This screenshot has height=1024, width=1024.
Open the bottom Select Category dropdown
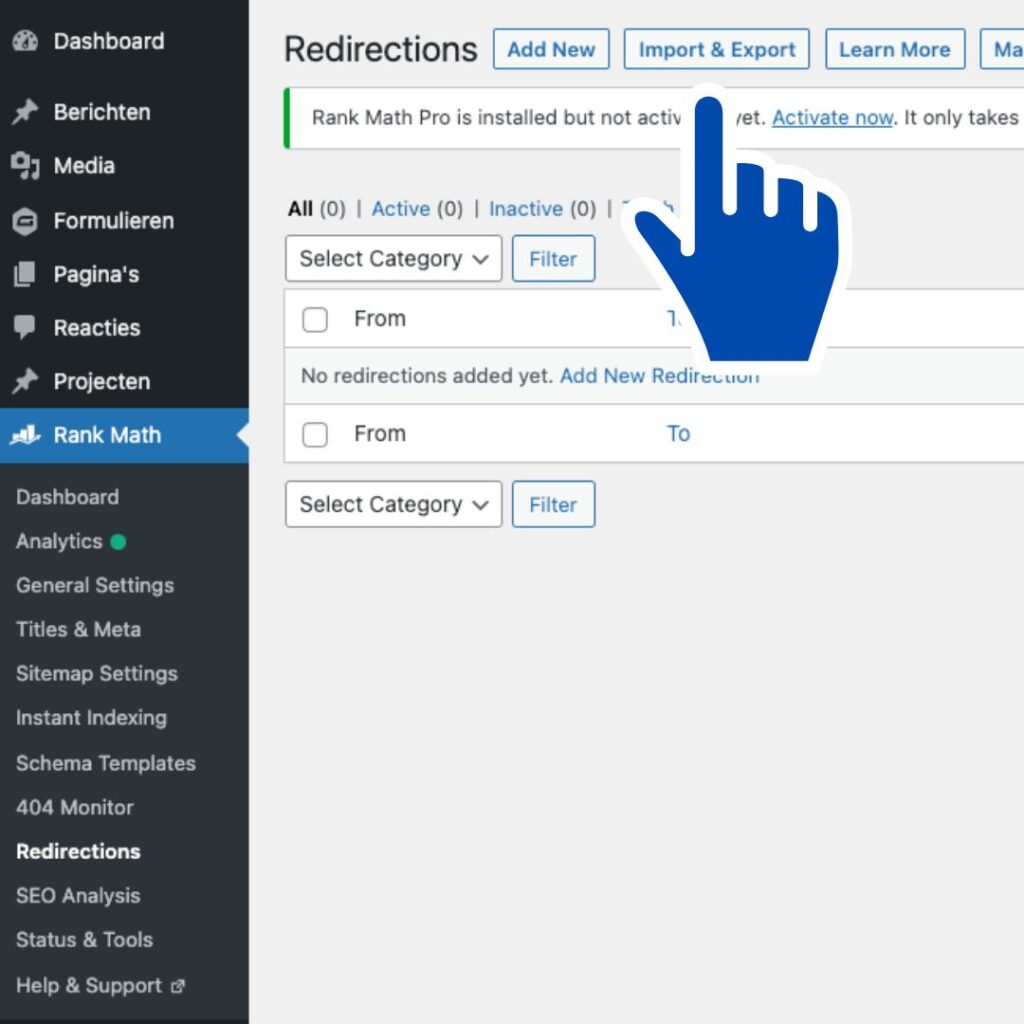click(392, 504)
